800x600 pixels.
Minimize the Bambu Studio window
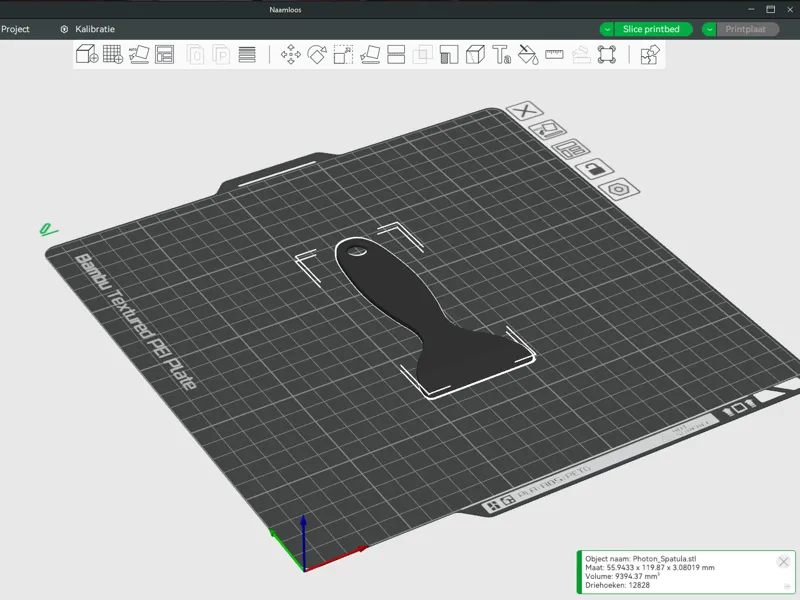(x=751, y=9)
